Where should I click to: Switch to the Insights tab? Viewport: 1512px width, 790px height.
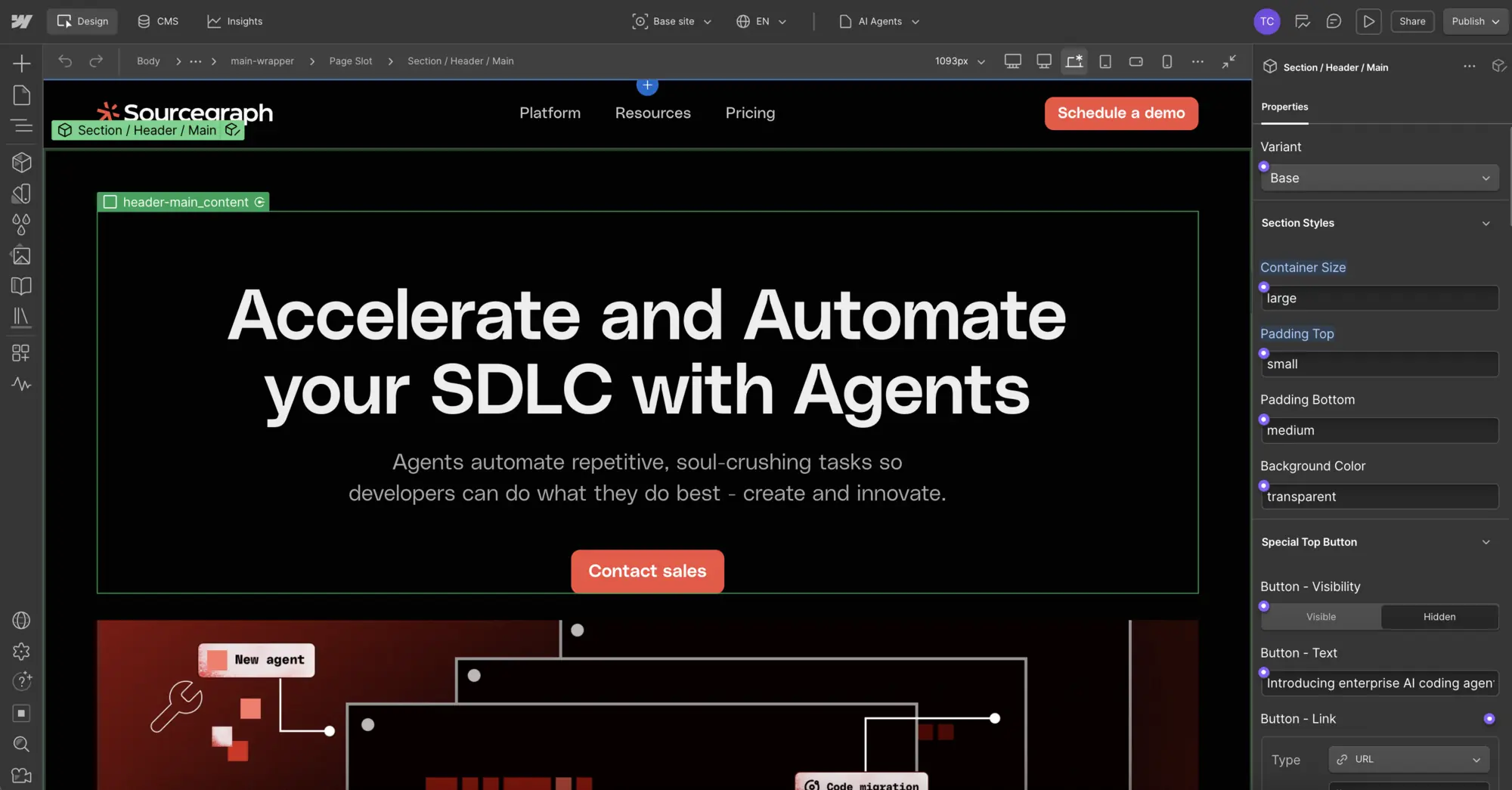click(x=235, y=21)
